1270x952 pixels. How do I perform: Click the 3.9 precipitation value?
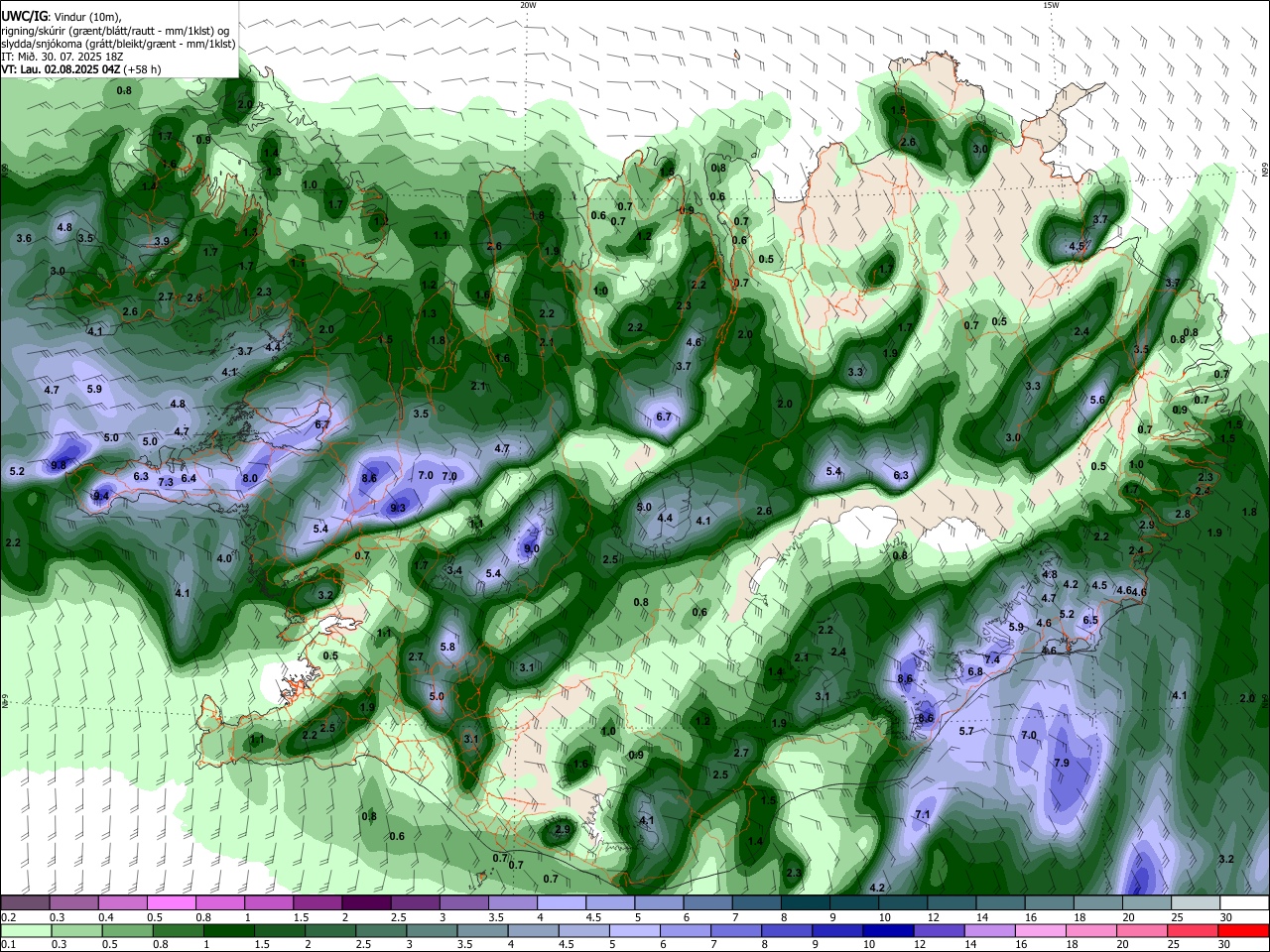tap(162, 241)
